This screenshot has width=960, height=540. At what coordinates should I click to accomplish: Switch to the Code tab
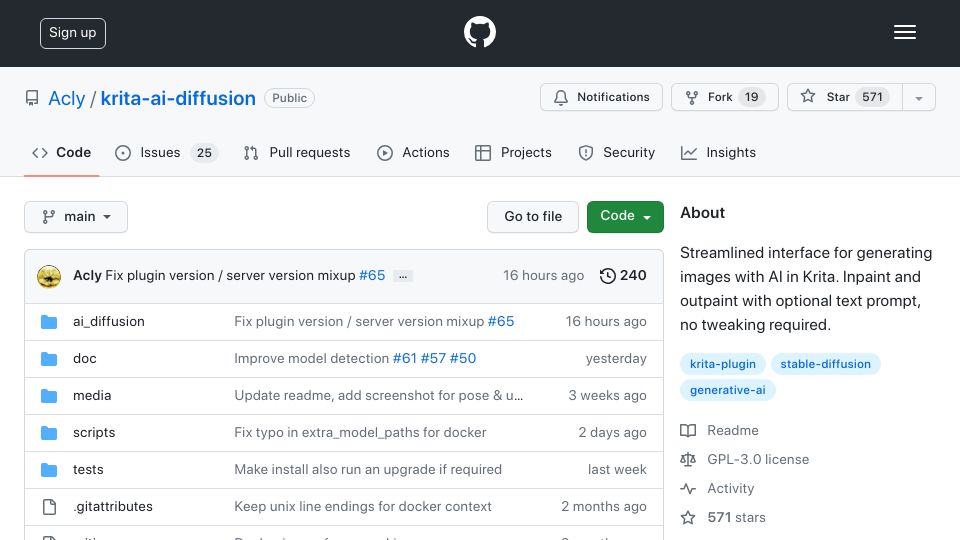pos(61,152)
